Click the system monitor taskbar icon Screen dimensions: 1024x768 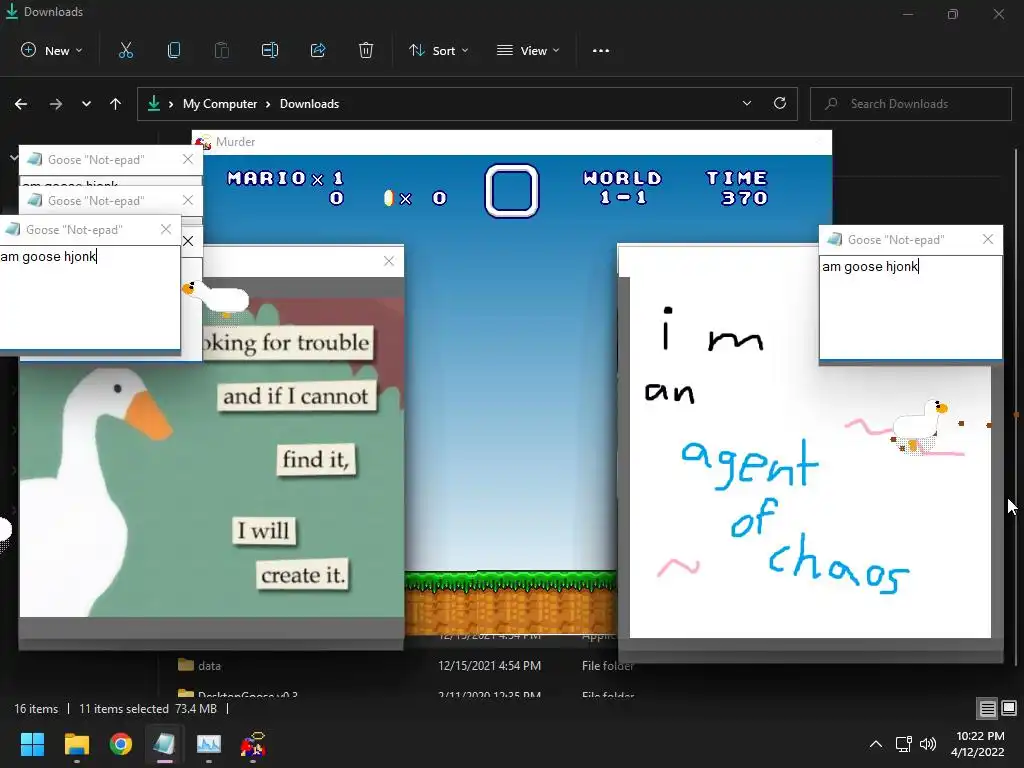(209, 744)
